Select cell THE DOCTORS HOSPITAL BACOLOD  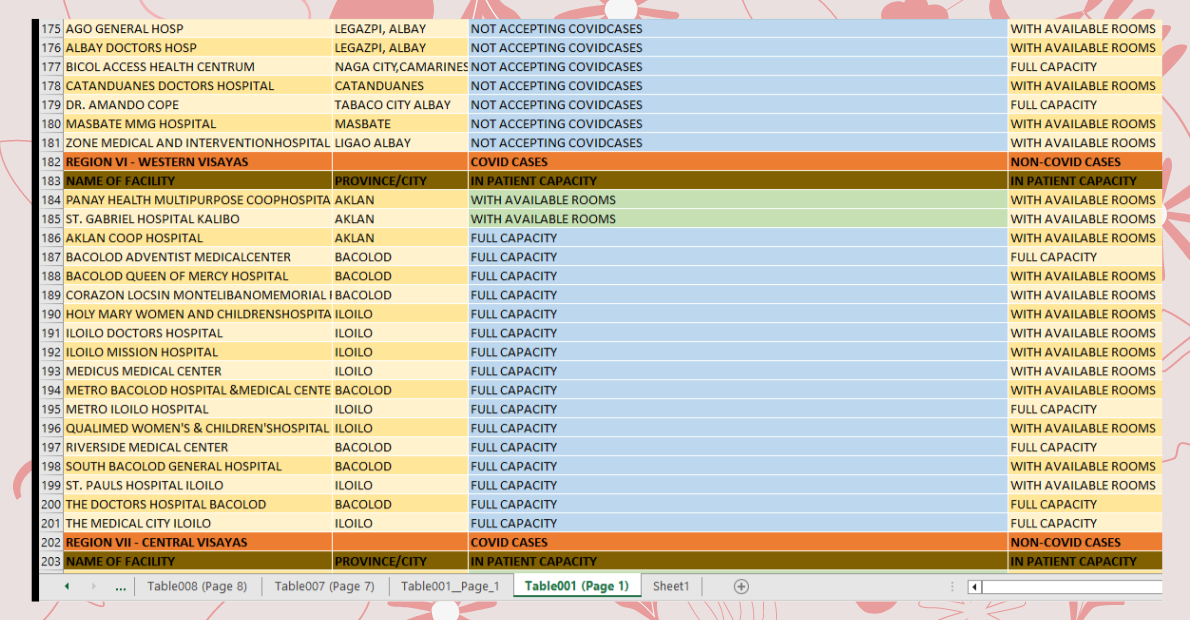197,504
